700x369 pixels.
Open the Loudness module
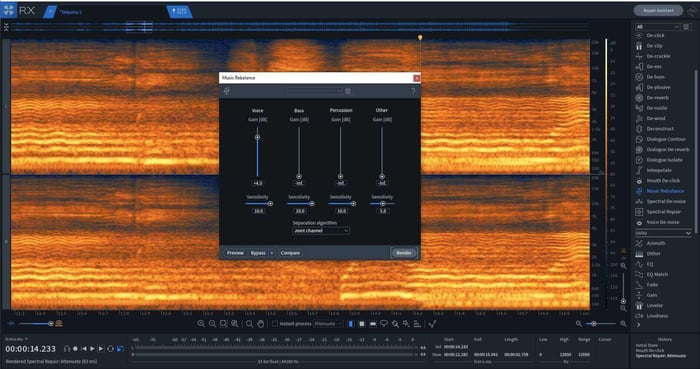(657, 316)
